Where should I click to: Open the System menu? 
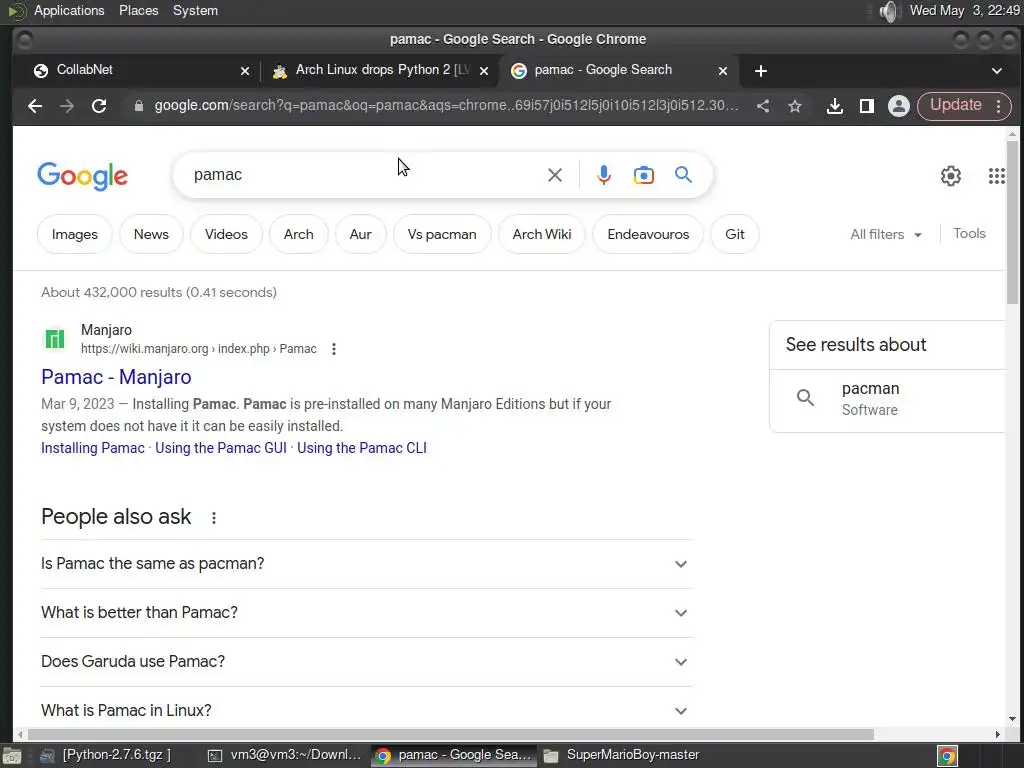point(195,10)
